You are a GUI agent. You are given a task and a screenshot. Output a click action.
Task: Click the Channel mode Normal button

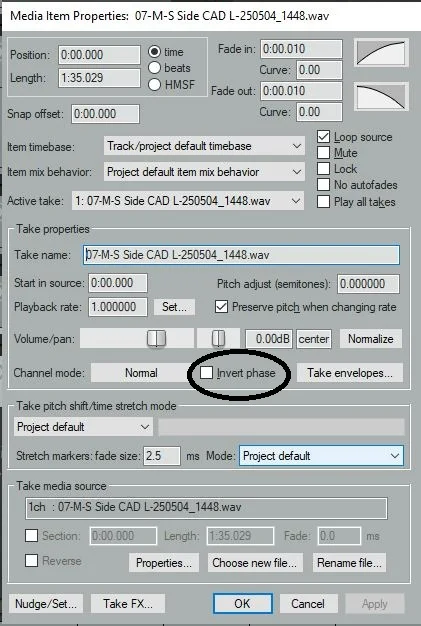click(141, 373)
